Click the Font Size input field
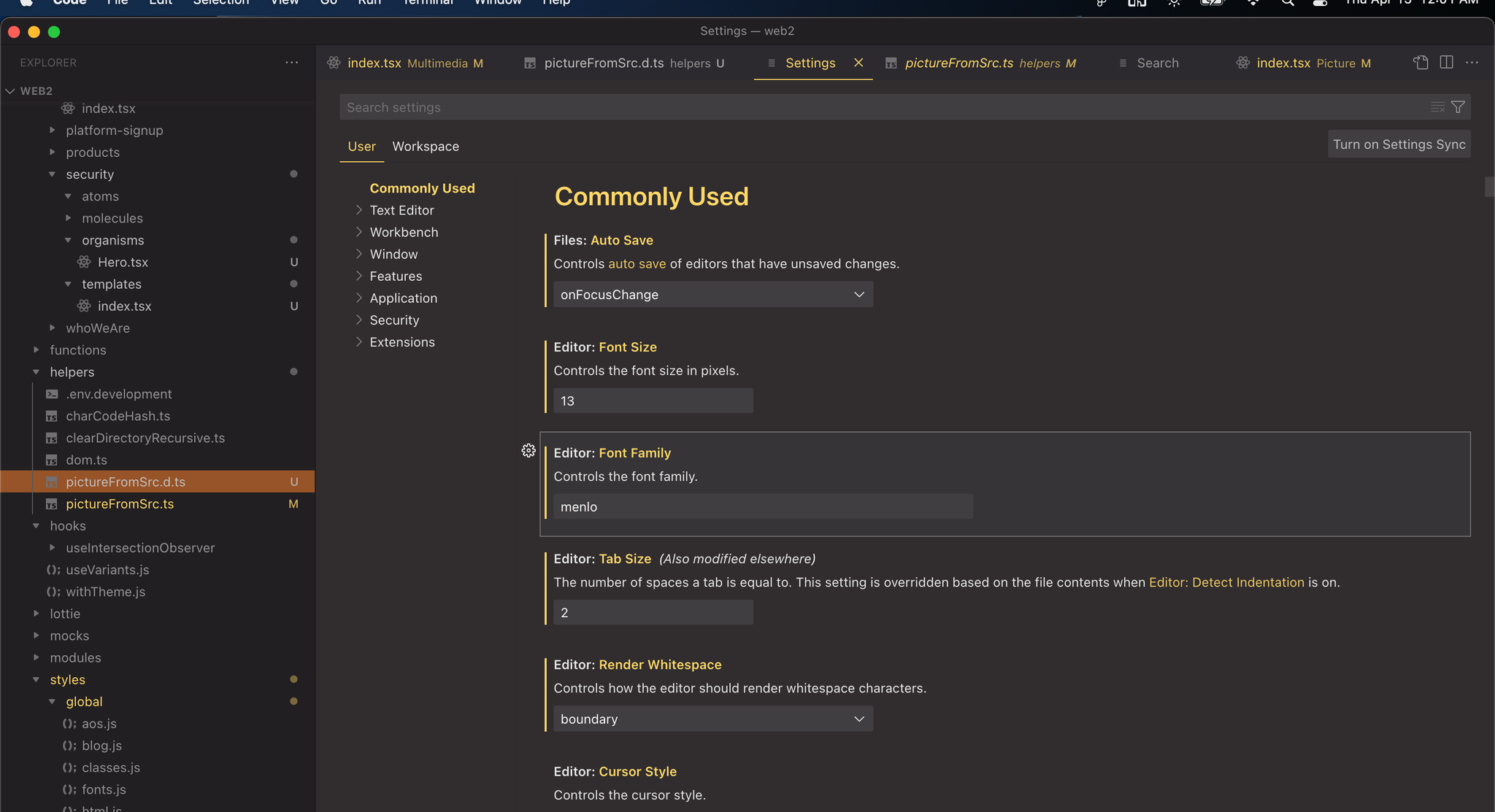The image size is (1495, 812). pyautogui.click(x=653, y=401)
